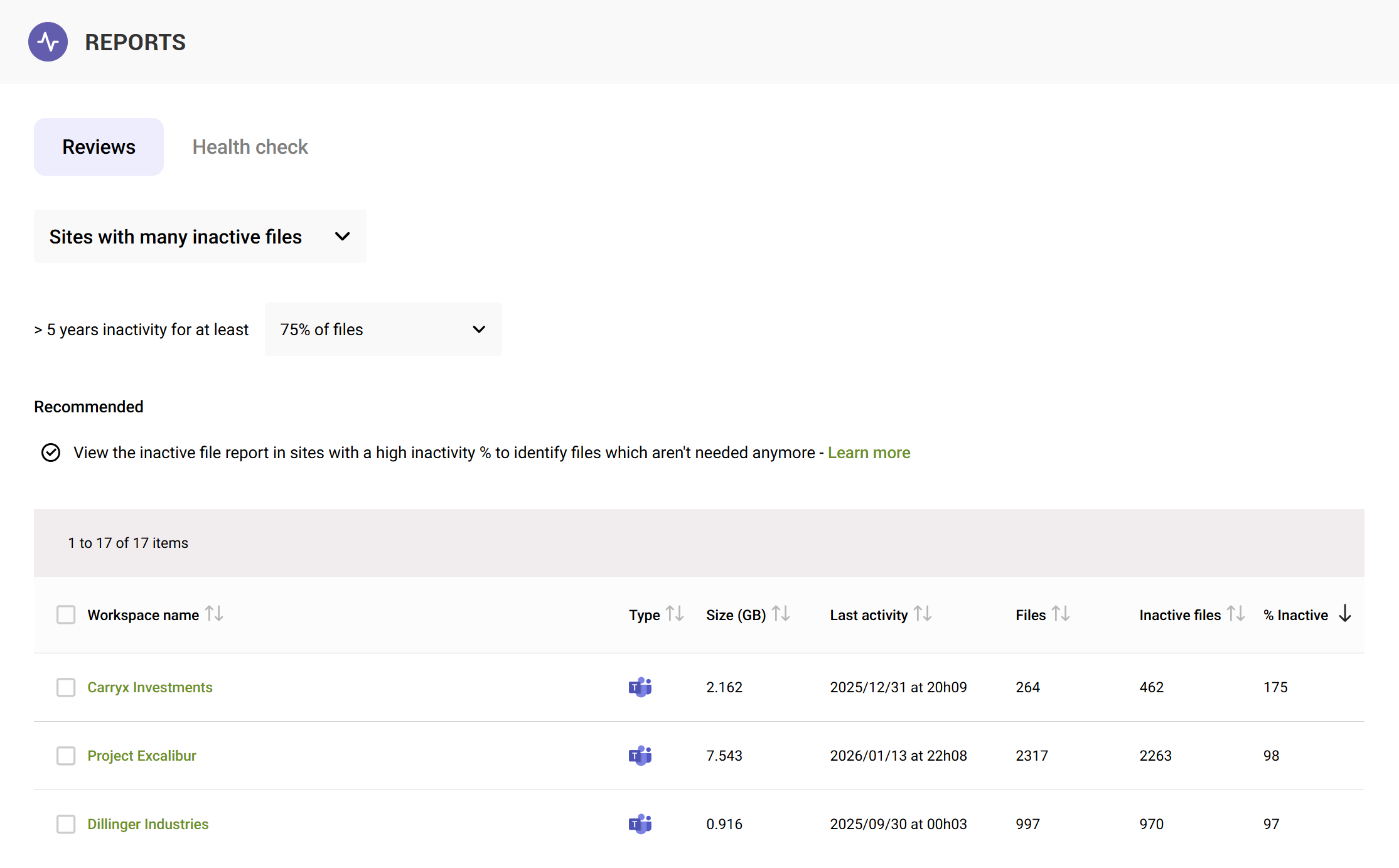
Task: Check the Project Excalibur row checkbox
Action: point(66,756)
